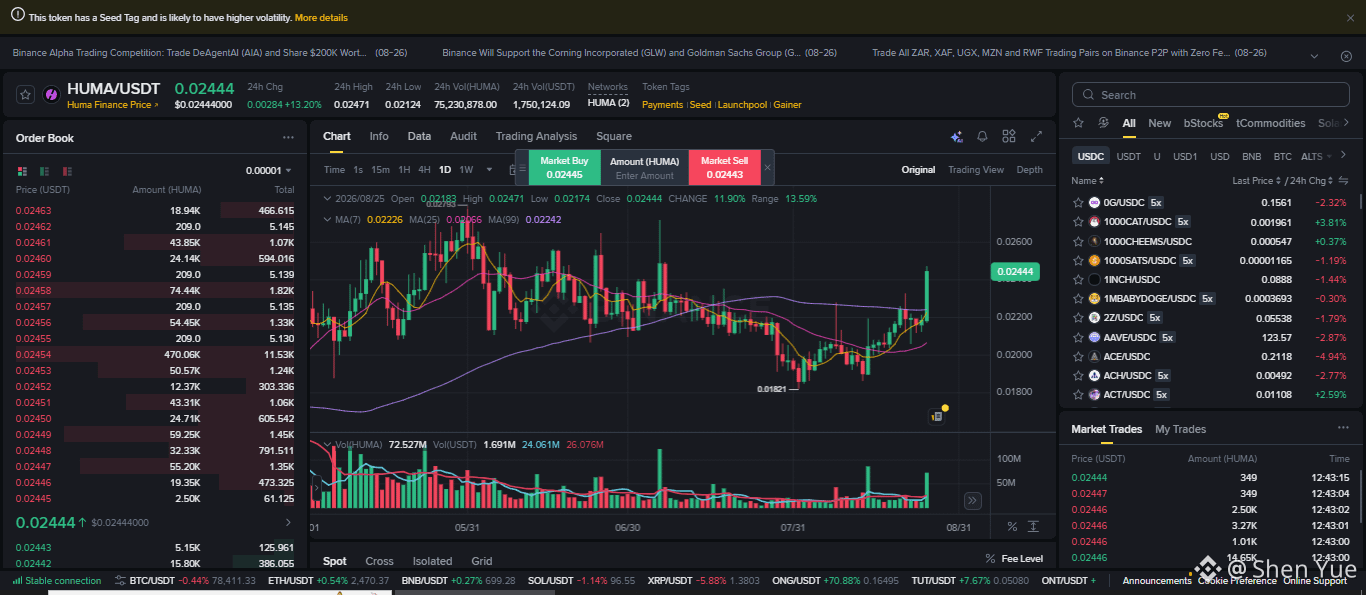Sort market list by 24h Chg

pos(1311,181)
